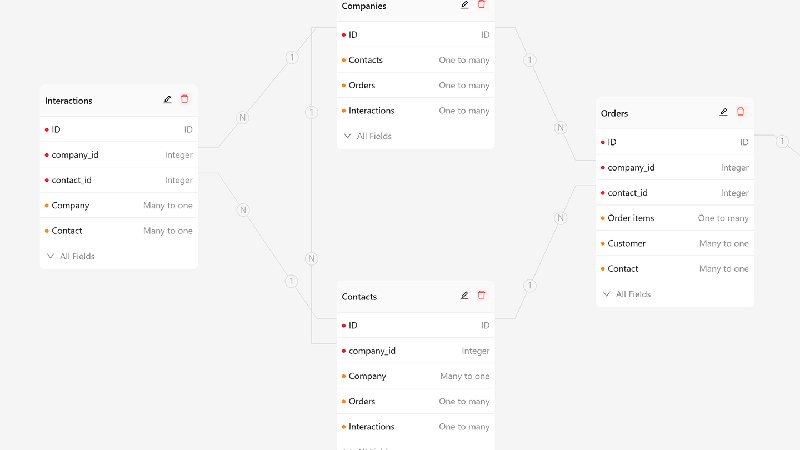Viewport: 800px width, 450px height.
Task: Select Company field in Contacts table
Action: [416, 376]
